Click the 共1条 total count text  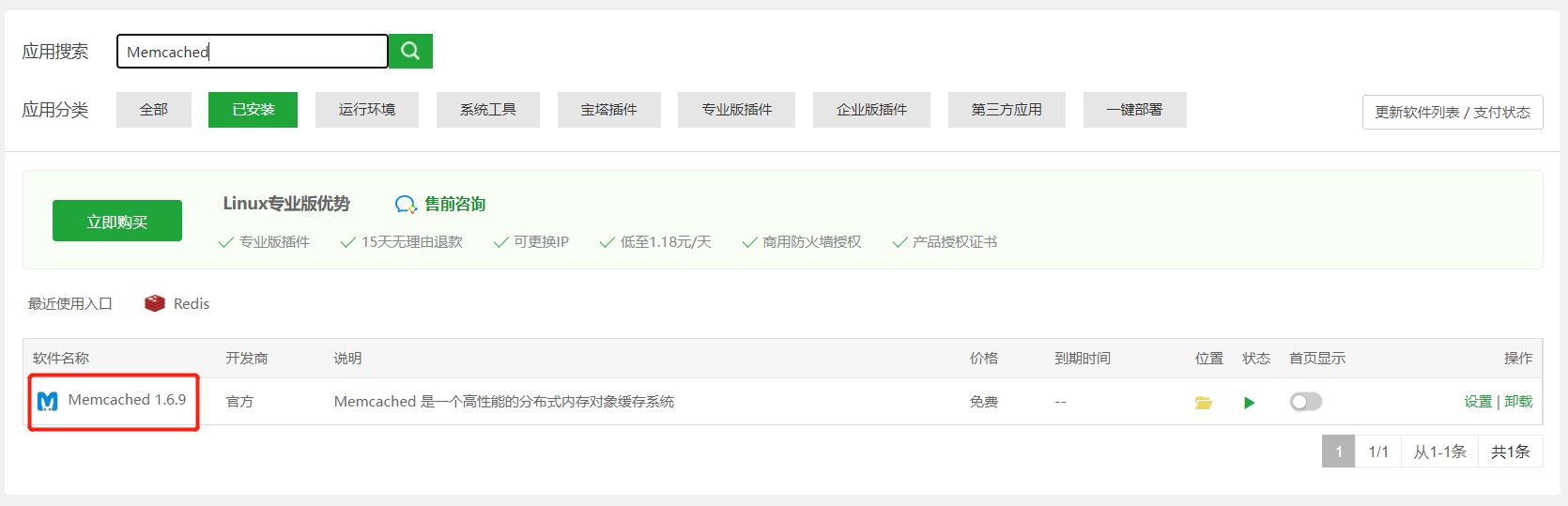[x=1511, y=452]
